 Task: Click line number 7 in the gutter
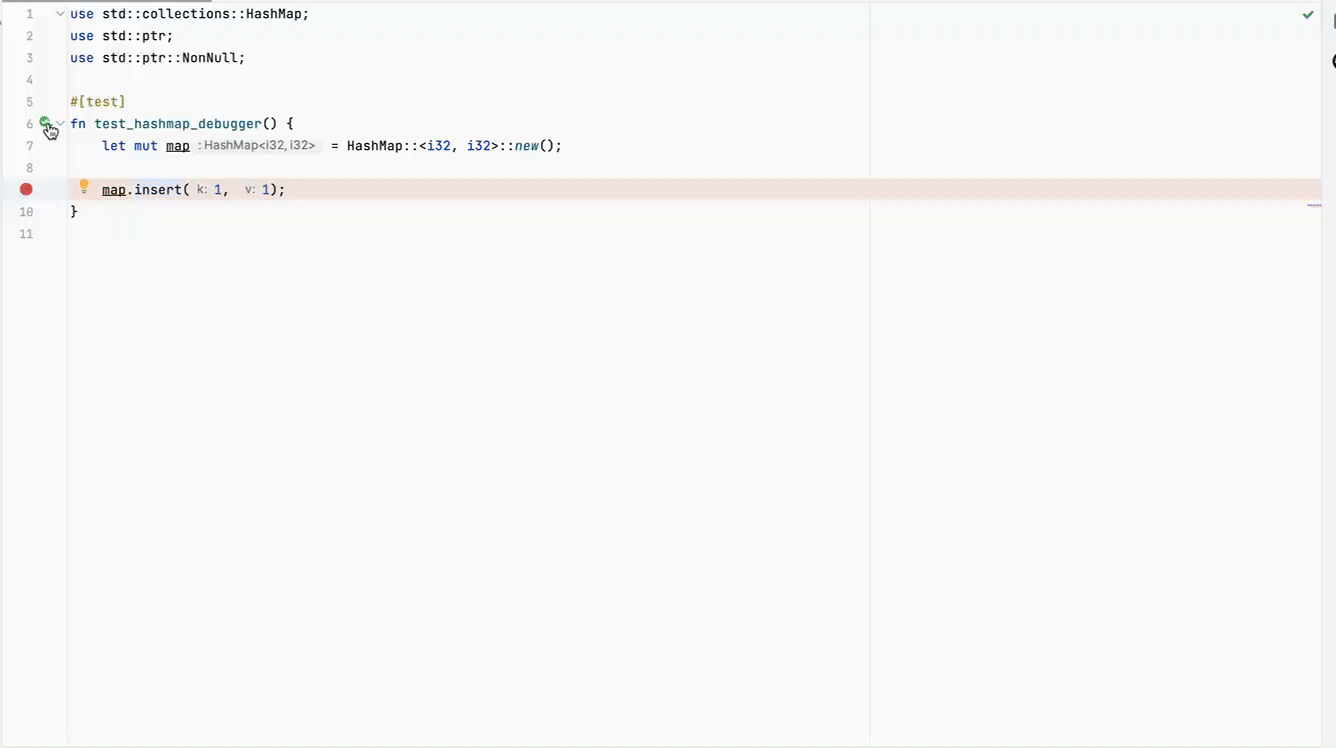click(30, 146)
